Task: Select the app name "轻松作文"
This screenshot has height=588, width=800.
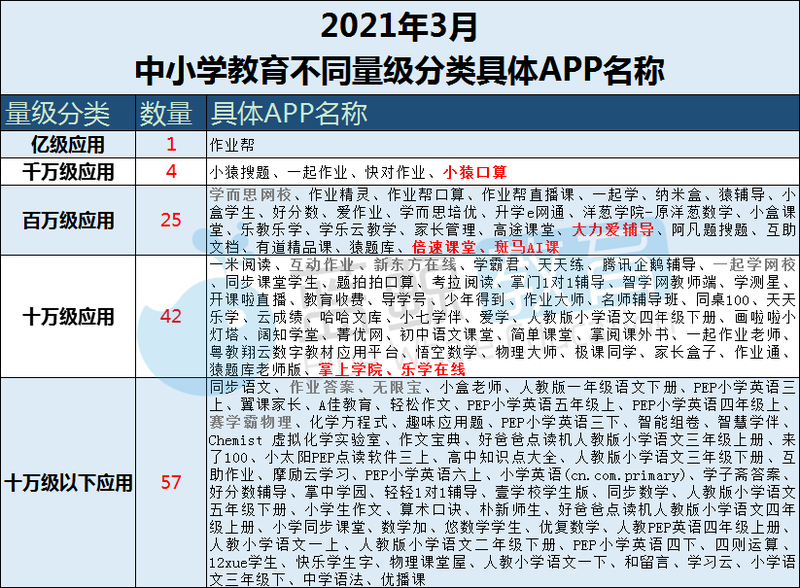Action: coord(420,405)
